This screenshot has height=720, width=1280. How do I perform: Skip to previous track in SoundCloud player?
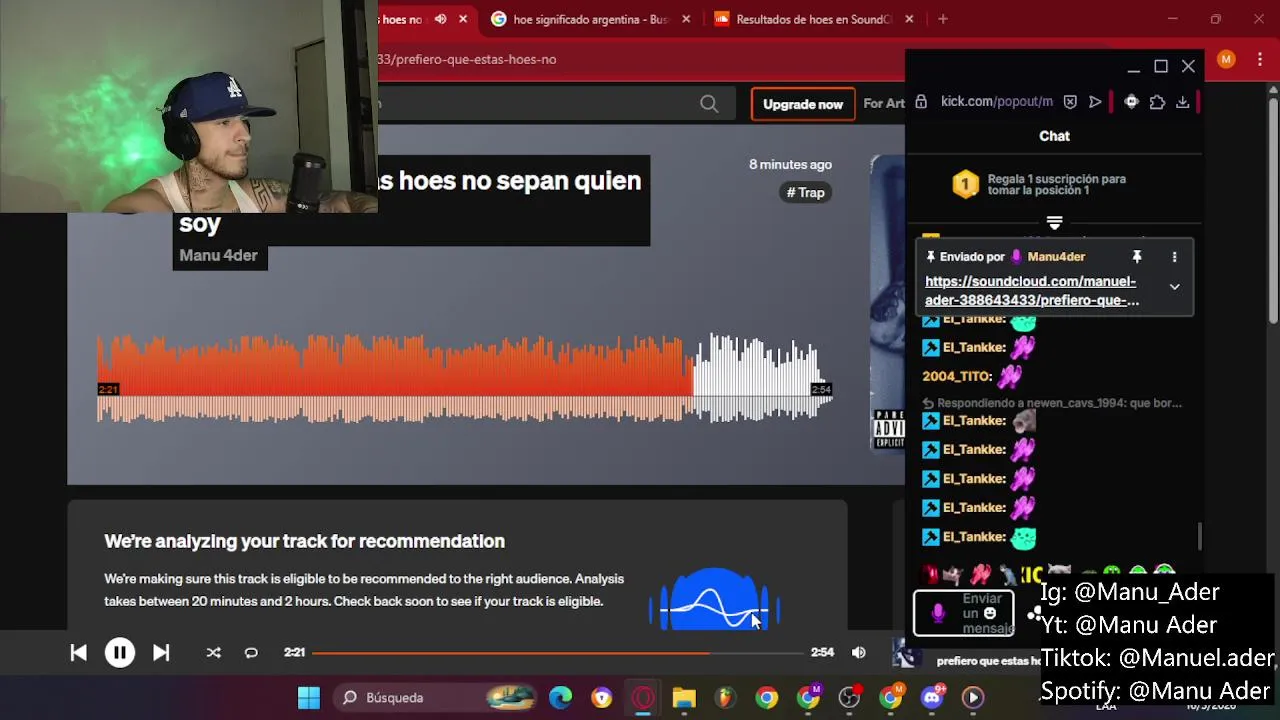[x=78, y=653]
